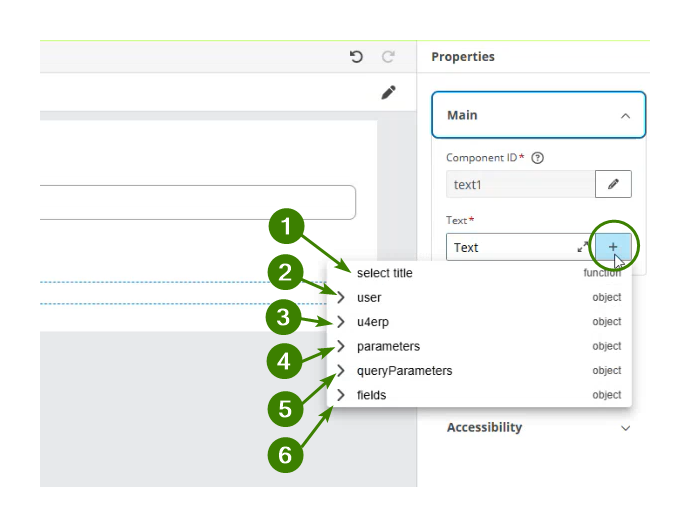Expand the fields object chevron
690x527 pixels.
(341, 395)
